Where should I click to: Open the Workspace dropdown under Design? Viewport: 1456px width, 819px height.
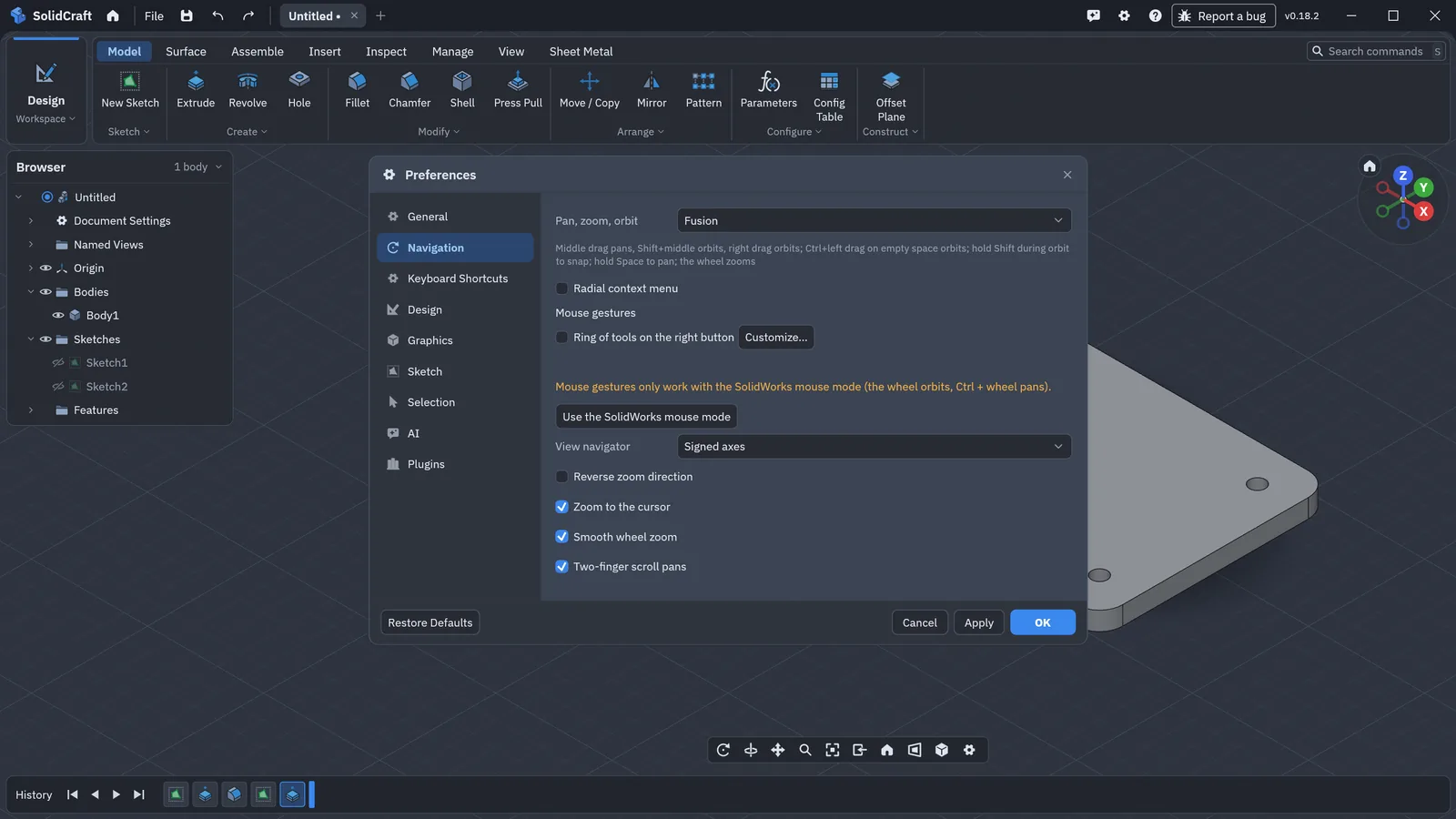[45, 119]
